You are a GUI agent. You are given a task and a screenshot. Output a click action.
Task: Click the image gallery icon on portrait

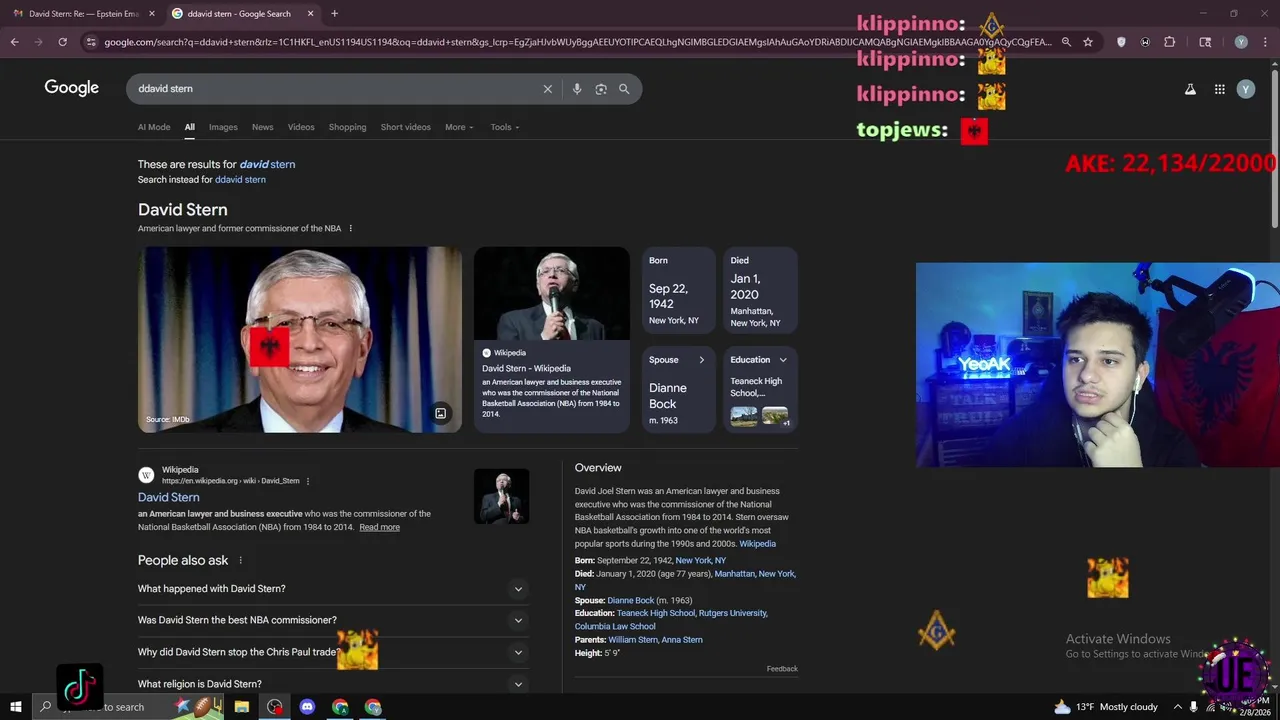tap(440, 413)
